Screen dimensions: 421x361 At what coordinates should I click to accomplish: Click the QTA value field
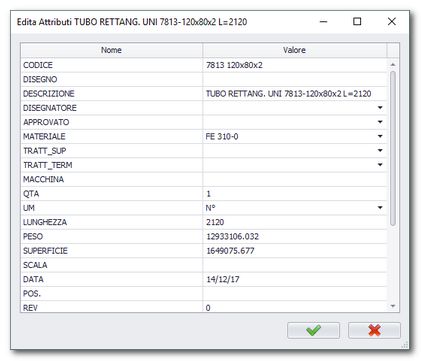tap(295, 194)
